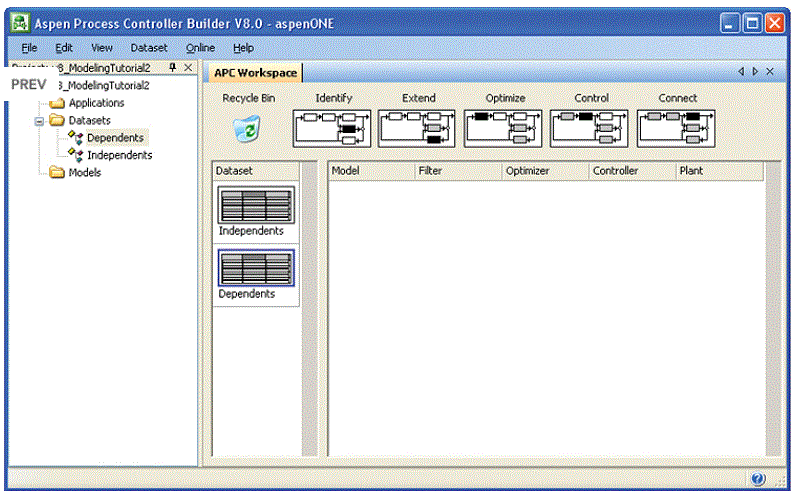Click the Model column header
The width and height of the screenshot is (798, 500).
372,171
